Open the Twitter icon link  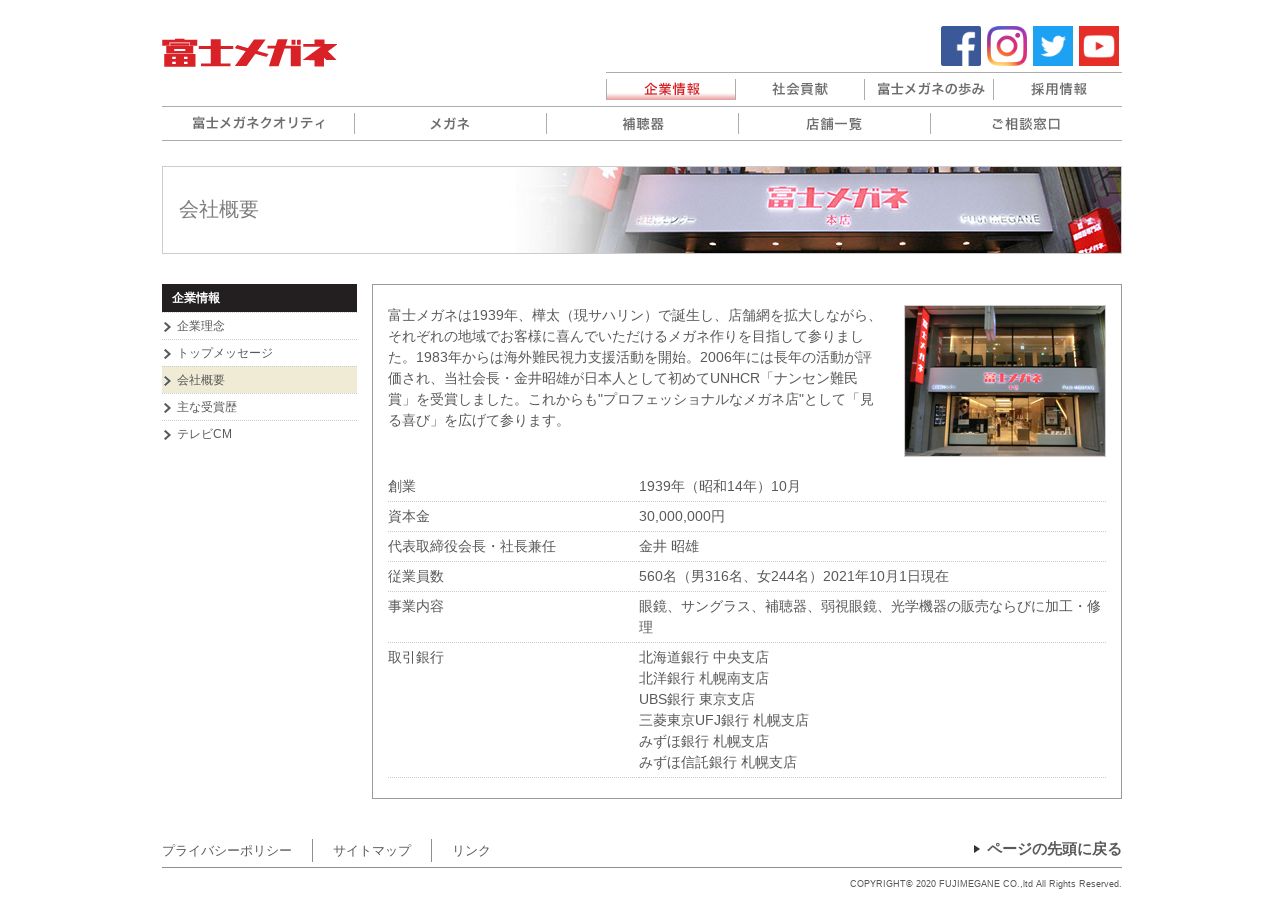click(x=1052, y=46)
